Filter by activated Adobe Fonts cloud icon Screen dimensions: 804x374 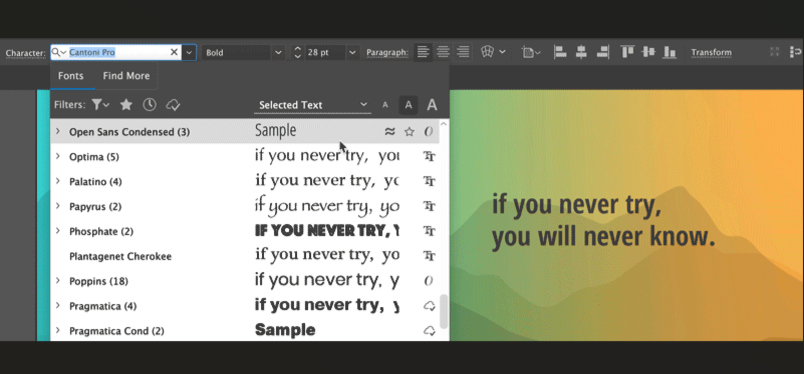[x=173, y=105]
